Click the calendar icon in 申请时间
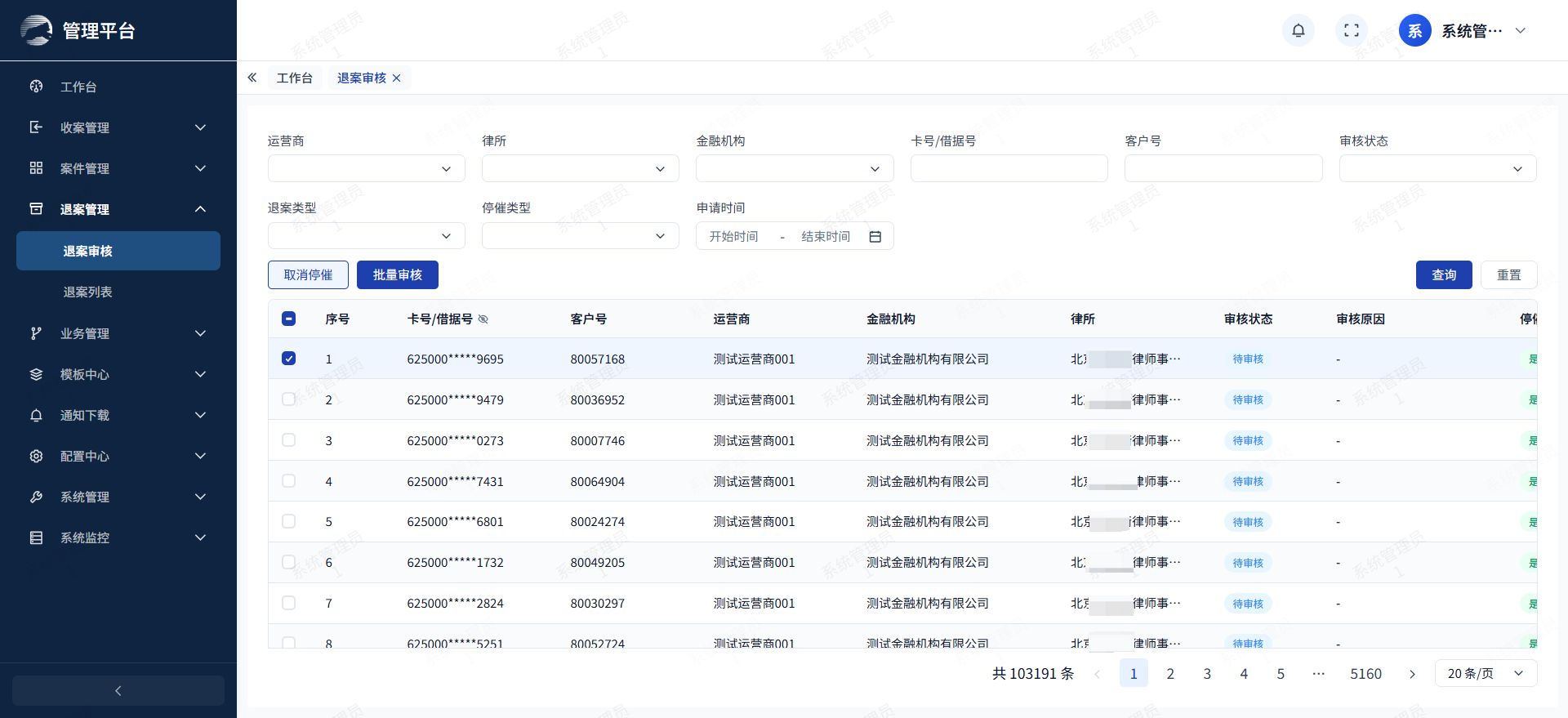This screenshot has width=1568, height=718. coord(875,237)
